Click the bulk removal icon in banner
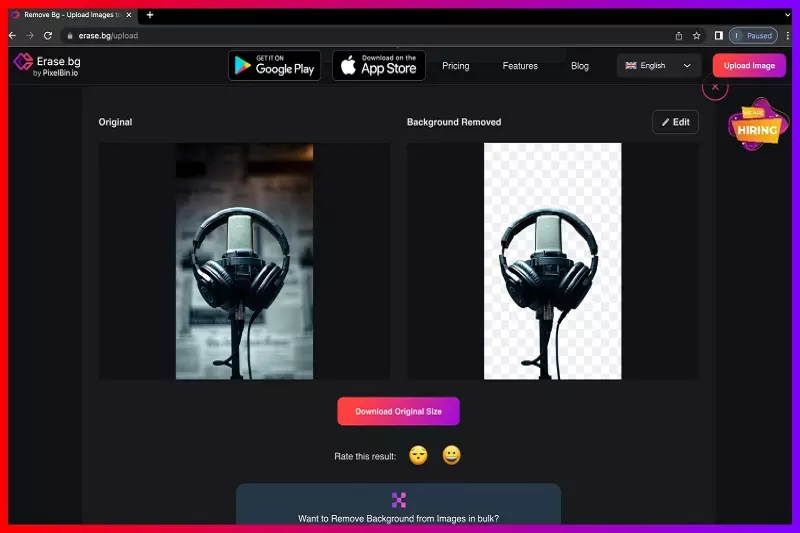 pos(399,500)
